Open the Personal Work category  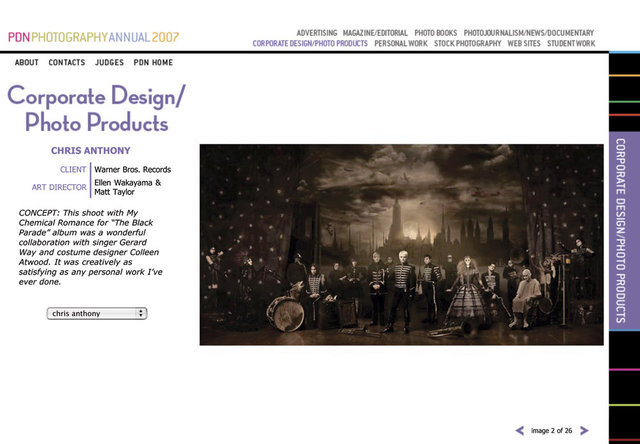click(401, 43)
